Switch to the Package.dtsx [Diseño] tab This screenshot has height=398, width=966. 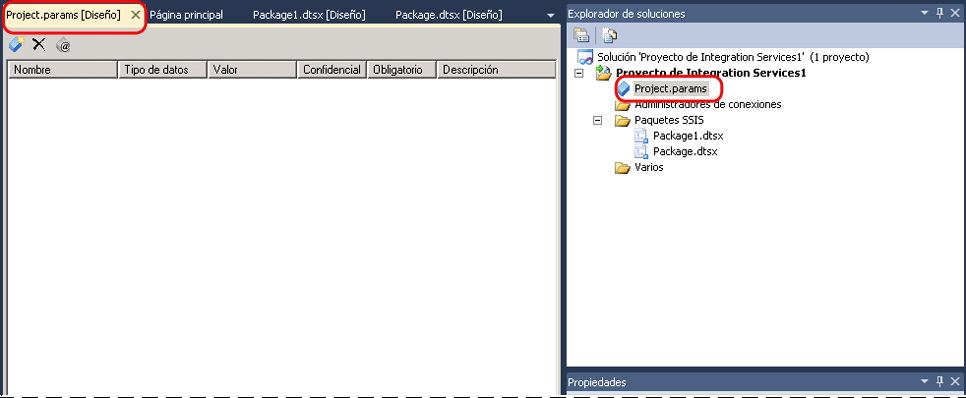point(448,15)
